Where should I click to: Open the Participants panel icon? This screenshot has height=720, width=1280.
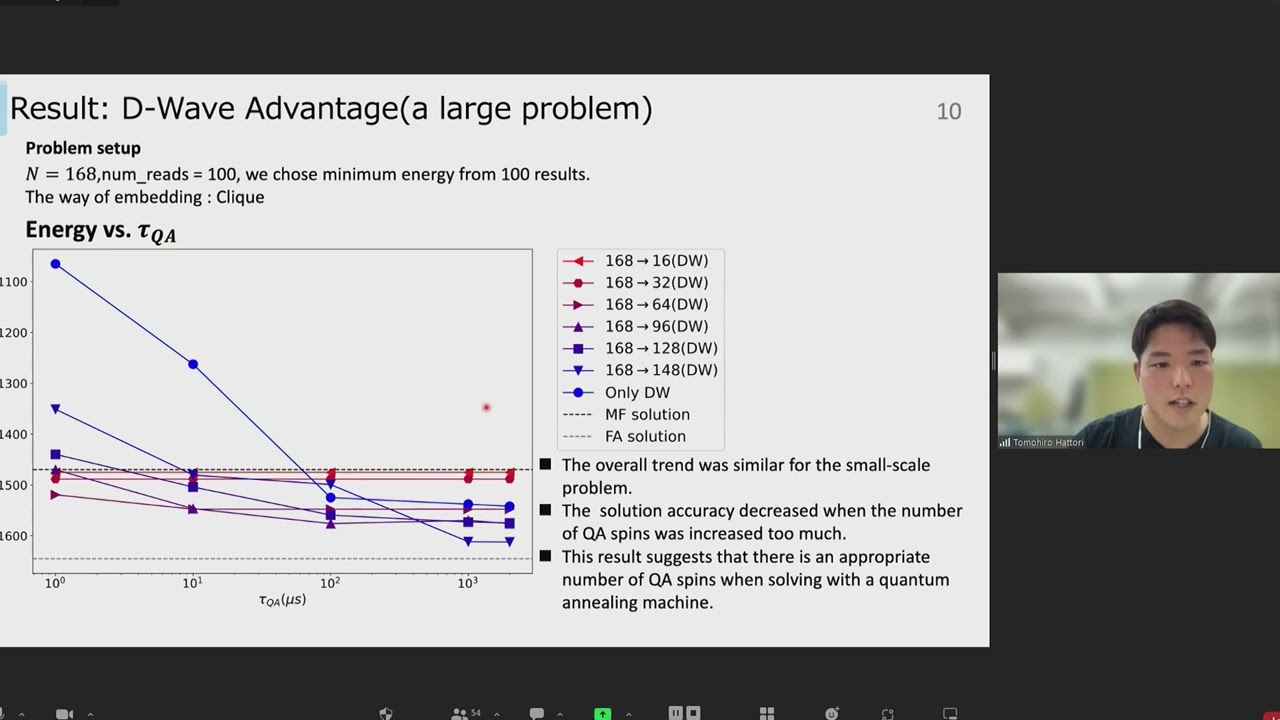[460, 713]
